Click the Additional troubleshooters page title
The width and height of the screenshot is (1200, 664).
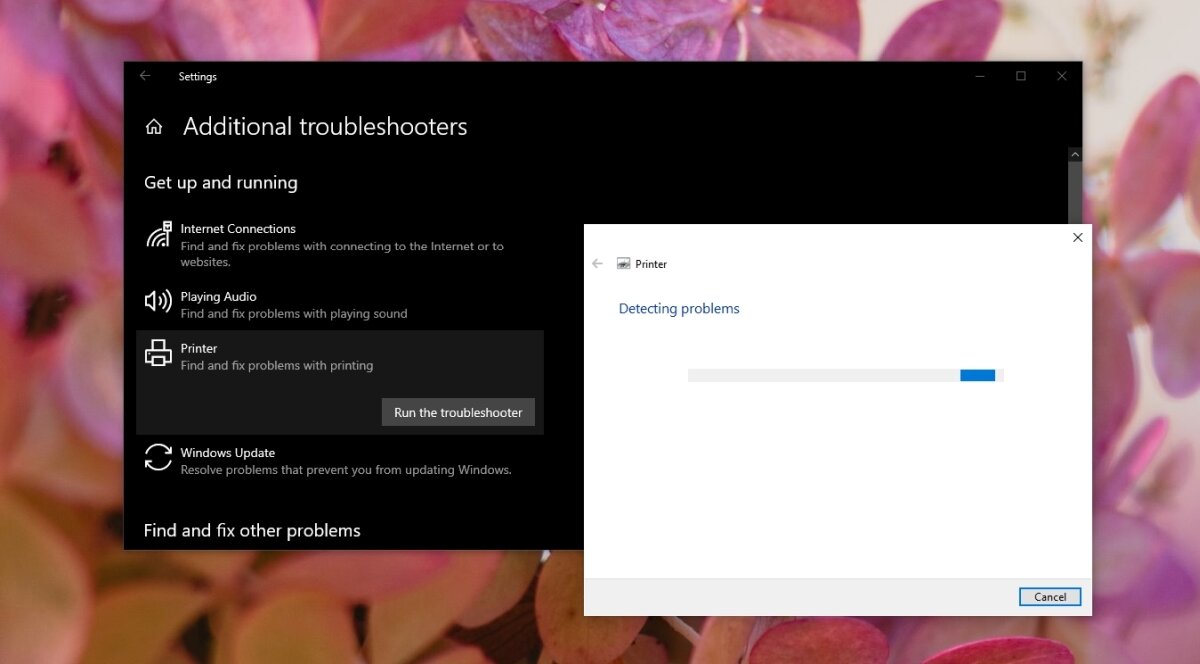(324, 126)
